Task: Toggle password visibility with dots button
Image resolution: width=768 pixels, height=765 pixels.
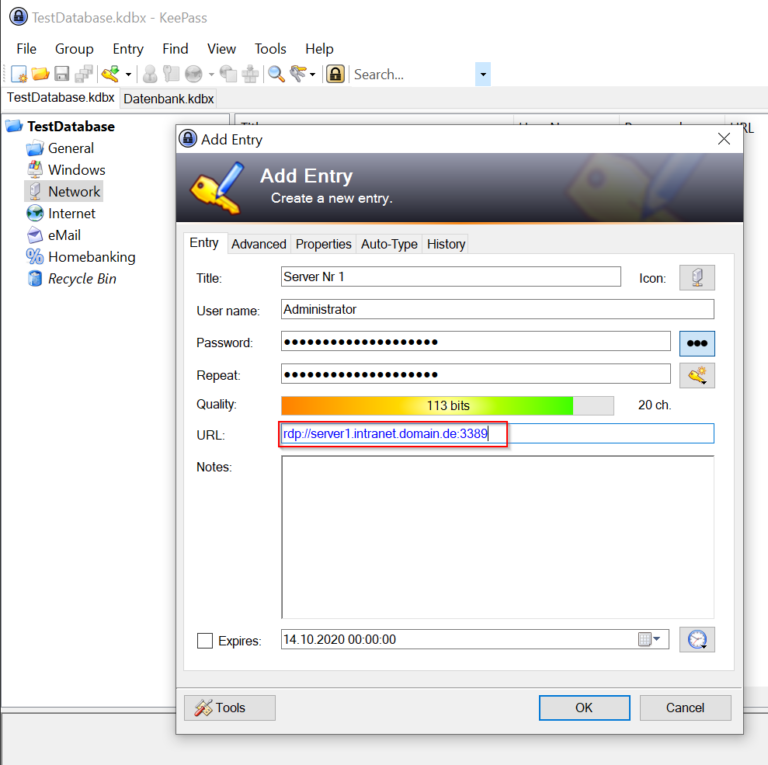Action: coord(696,343)
